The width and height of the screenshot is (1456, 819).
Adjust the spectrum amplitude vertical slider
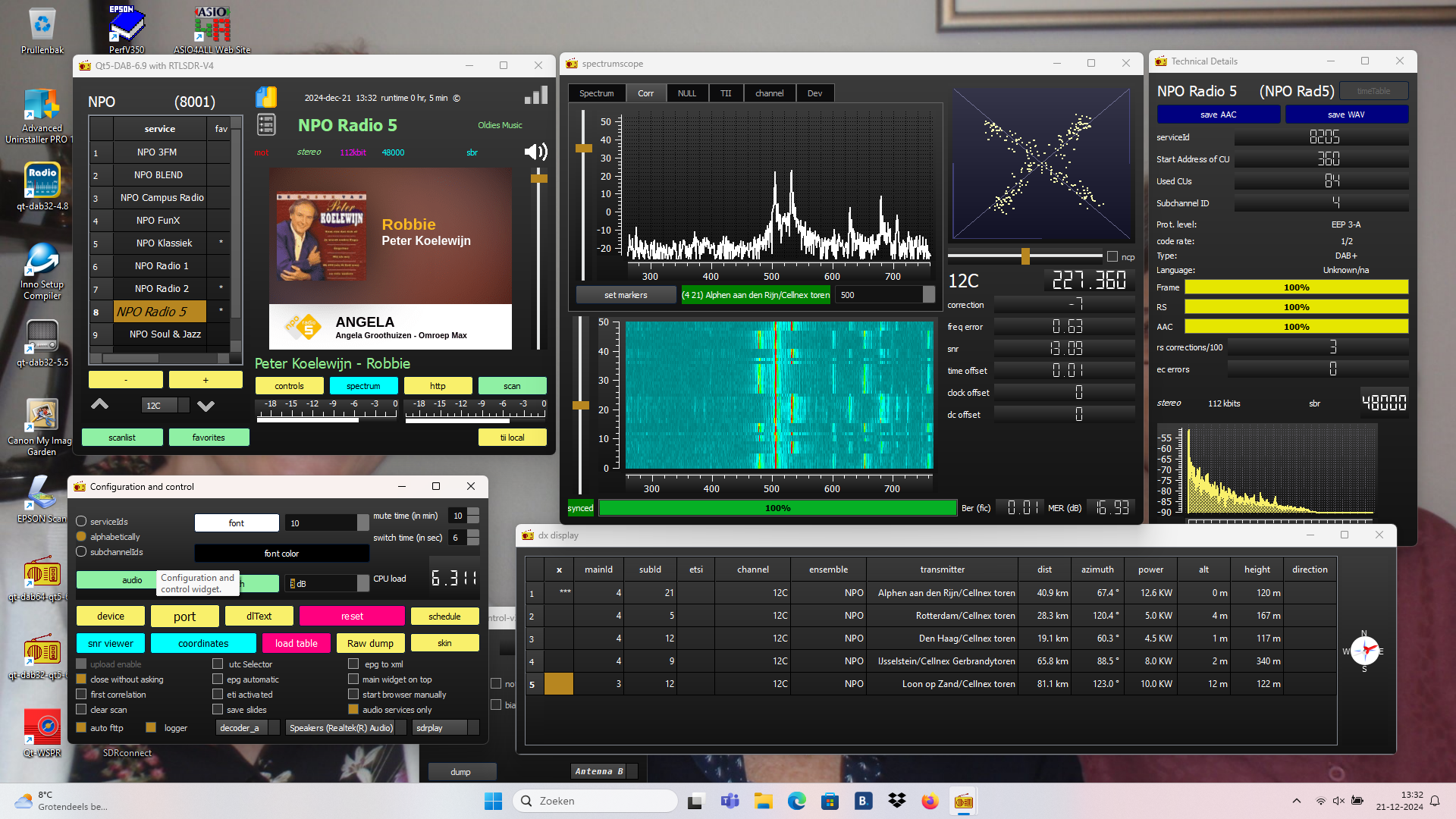[583, 149]
